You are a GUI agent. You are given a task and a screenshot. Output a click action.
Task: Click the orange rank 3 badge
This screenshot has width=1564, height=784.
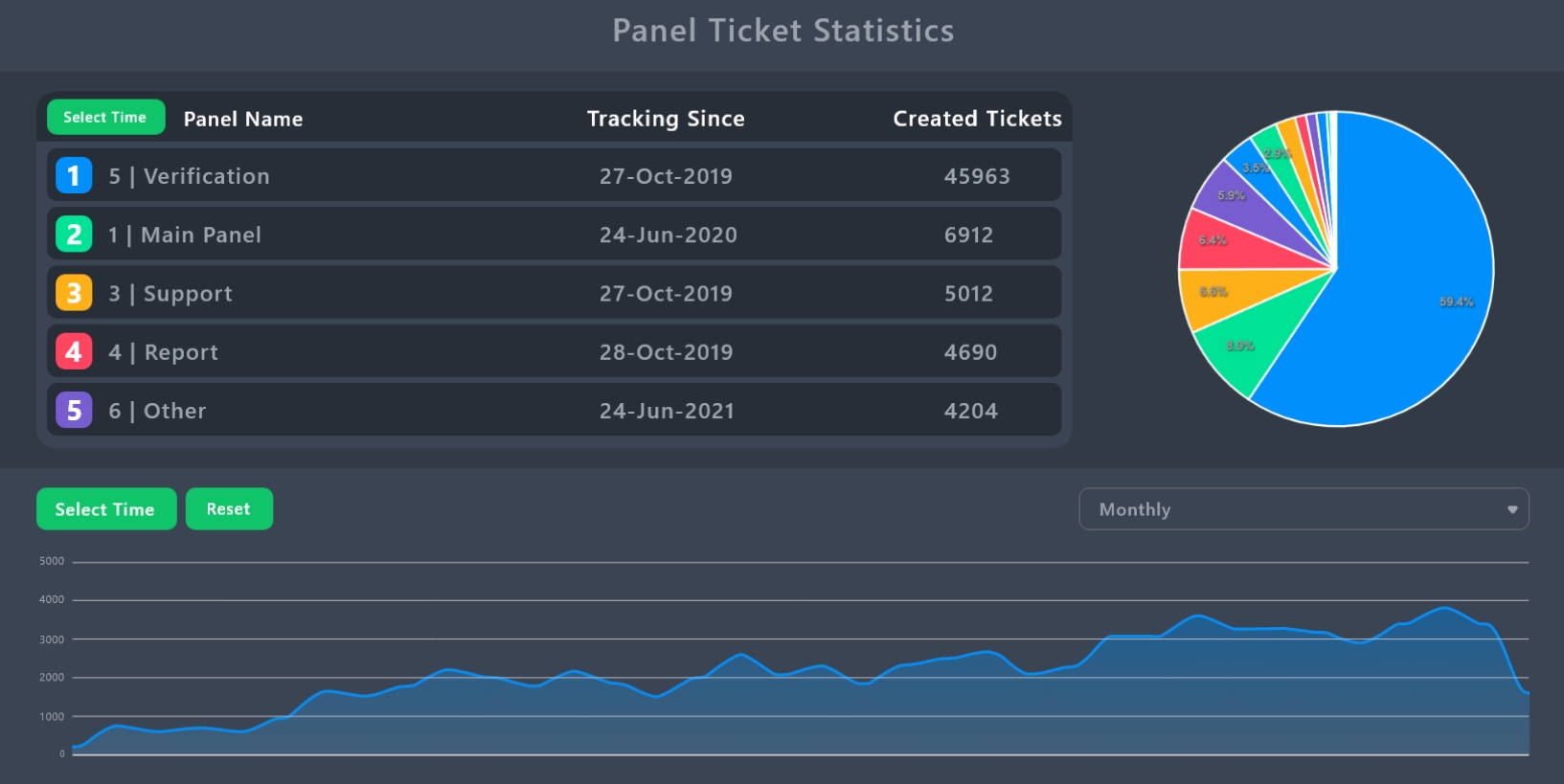tap(74, 294)
